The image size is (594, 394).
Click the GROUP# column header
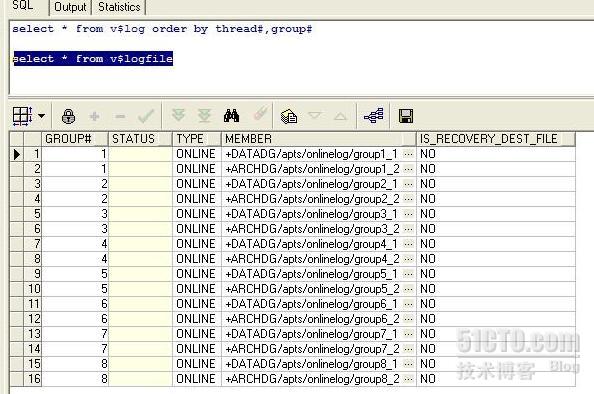[75, 139]
